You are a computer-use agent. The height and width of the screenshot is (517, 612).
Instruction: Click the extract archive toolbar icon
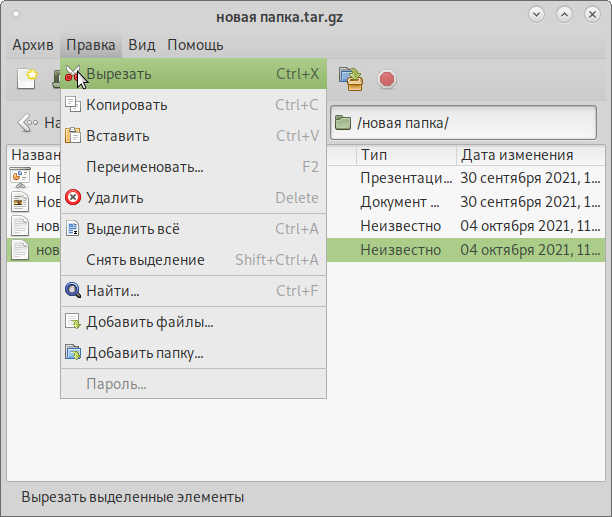350,78
